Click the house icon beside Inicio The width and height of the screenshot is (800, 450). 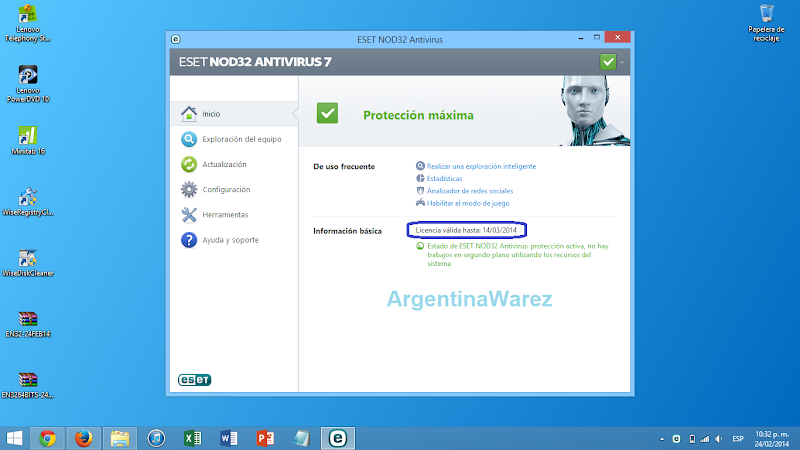[189, 114]
